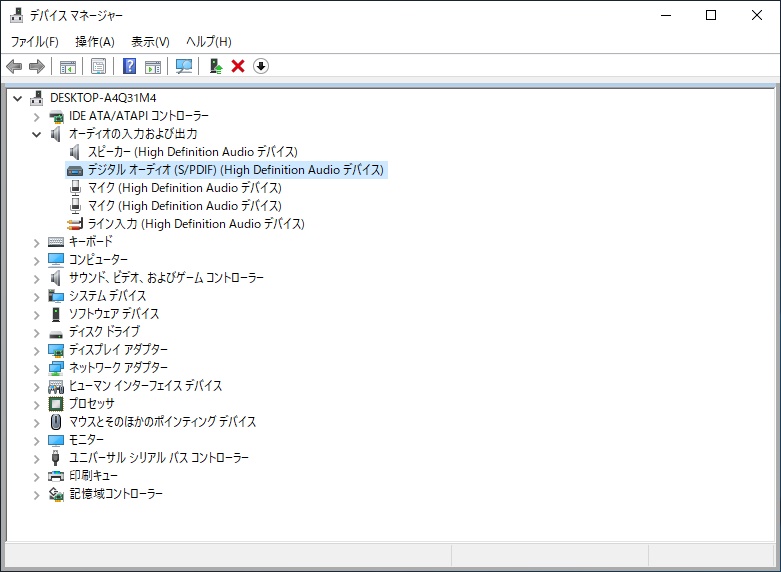Click the IDE ATA/ATAPI controller icon
Screen dimensions: 781x572
point(56,117)
